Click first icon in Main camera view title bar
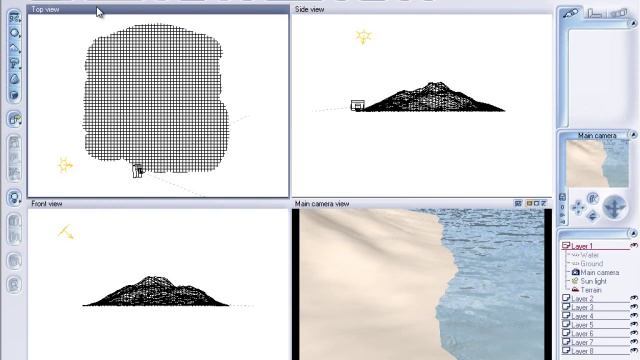 click(x=518, y=203)
